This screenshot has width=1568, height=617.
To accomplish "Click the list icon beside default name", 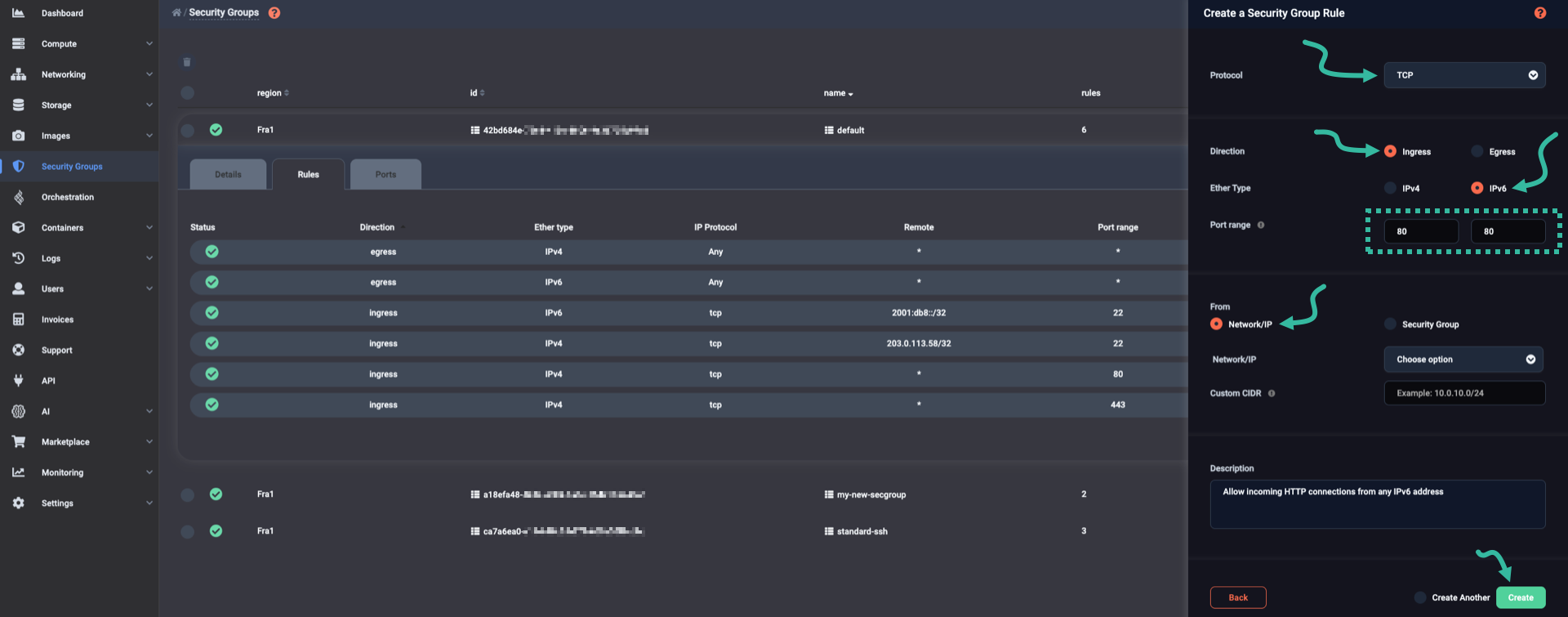I will pos(829,131).
